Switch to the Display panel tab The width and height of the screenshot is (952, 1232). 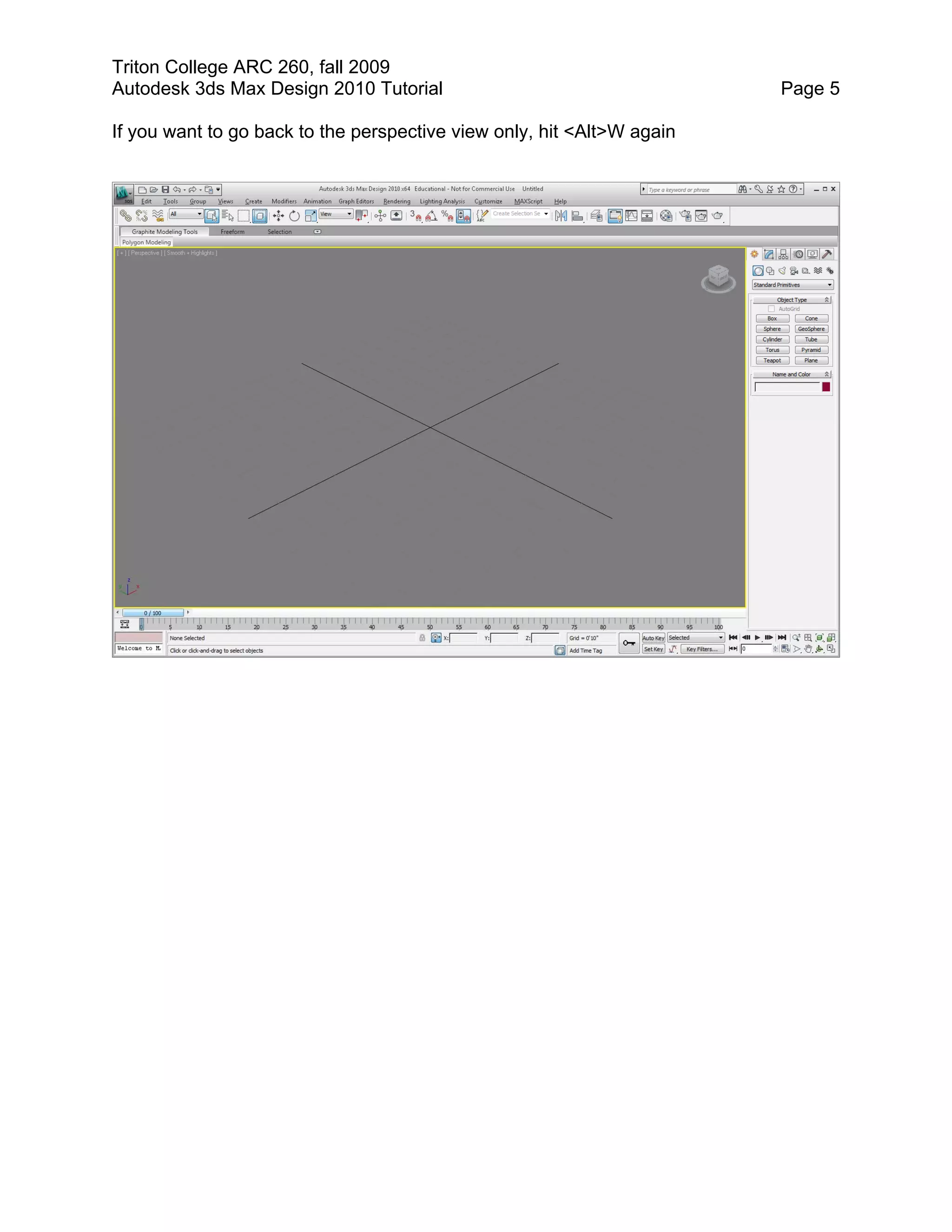(x=813, y=254)
